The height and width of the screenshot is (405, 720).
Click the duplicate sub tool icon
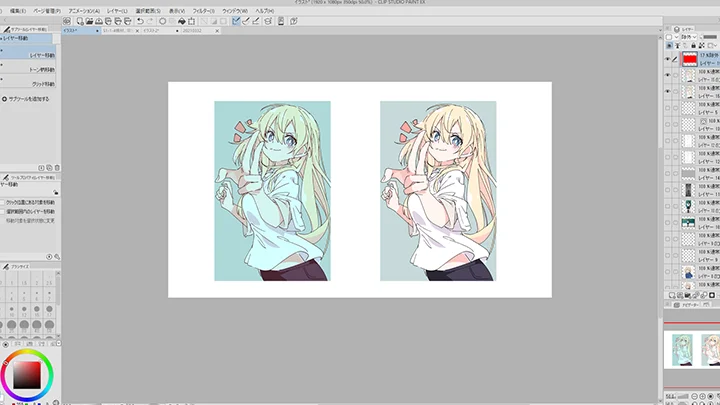point(49,168)
